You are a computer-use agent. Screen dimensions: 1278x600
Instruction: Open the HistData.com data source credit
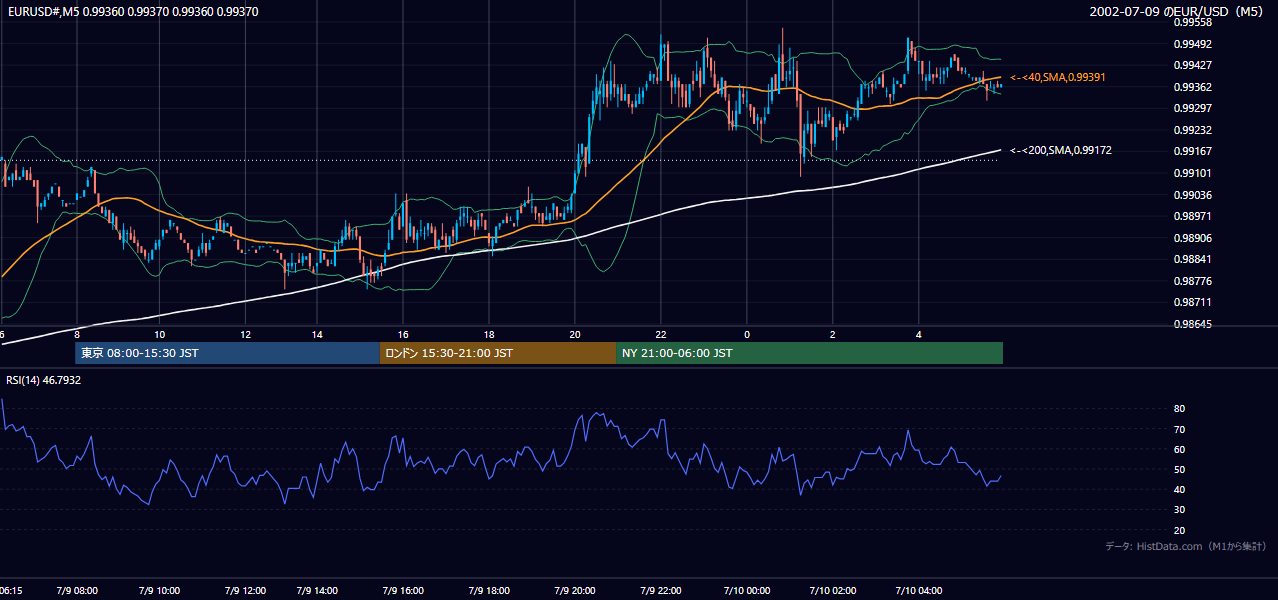(1185, 546)
